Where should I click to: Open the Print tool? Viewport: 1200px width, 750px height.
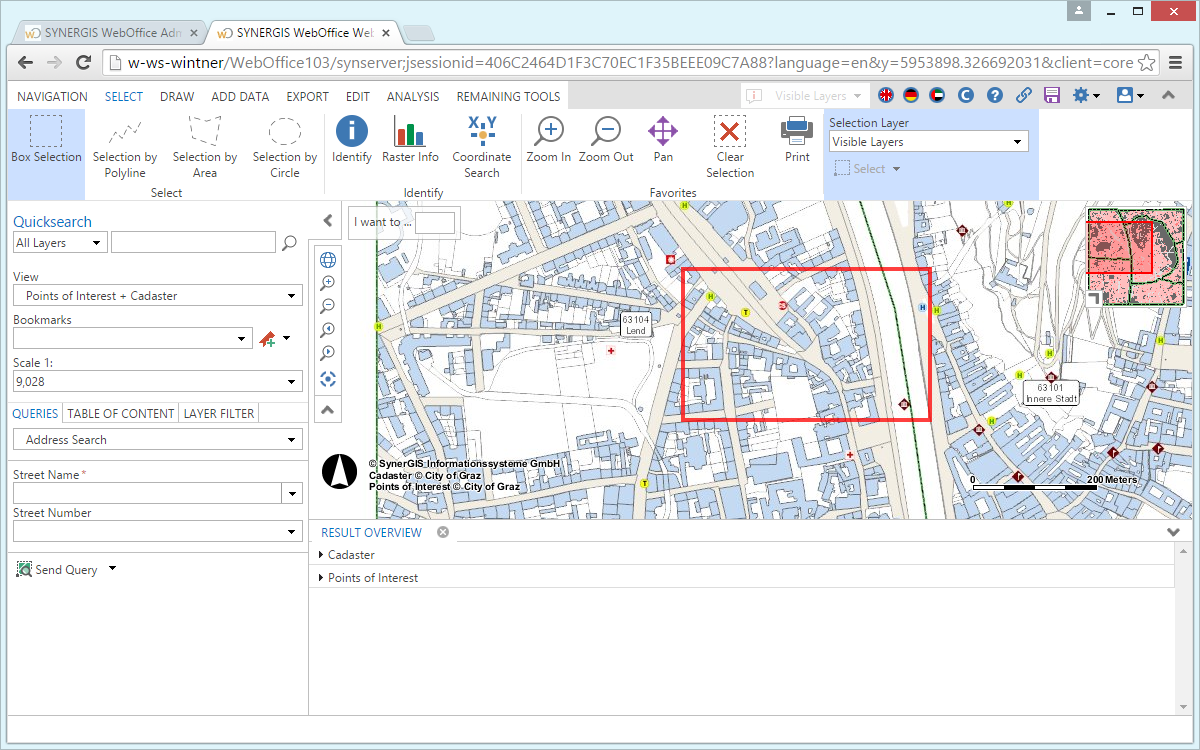[x=796, y=140]
